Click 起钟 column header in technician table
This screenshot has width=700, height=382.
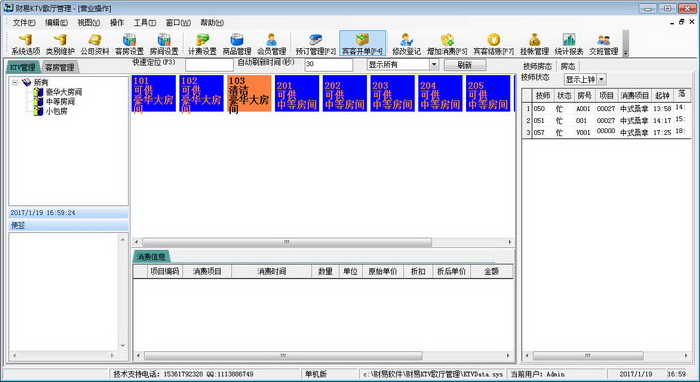(x=662, y=96)
